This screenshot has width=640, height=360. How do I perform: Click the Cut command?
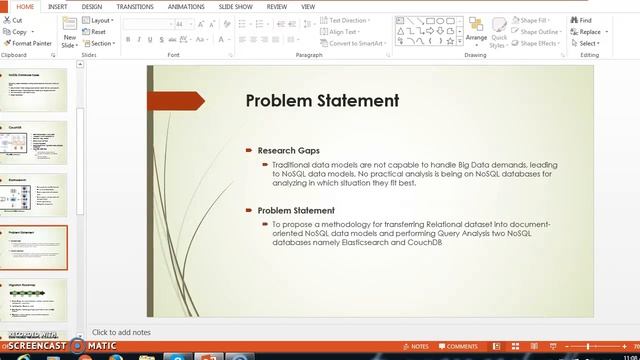13,20
